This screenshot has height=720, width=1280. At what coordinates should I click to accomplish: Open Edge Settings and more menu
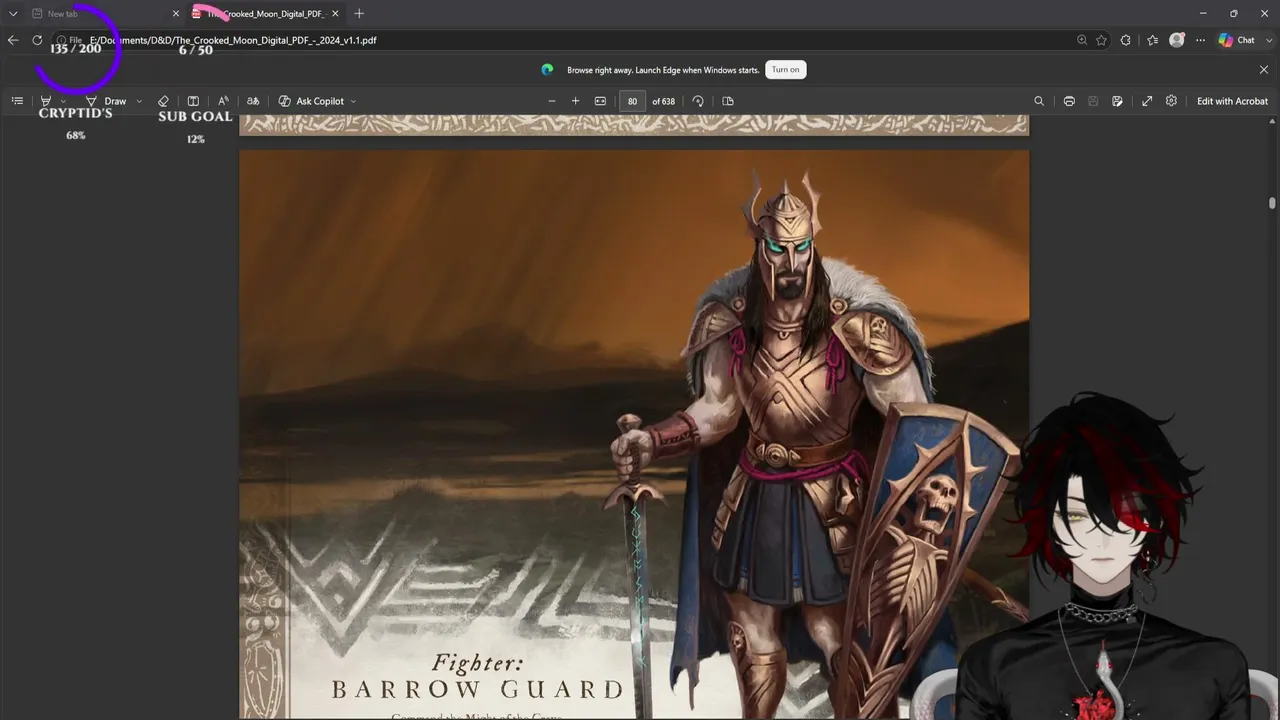tap(1200, 40)
